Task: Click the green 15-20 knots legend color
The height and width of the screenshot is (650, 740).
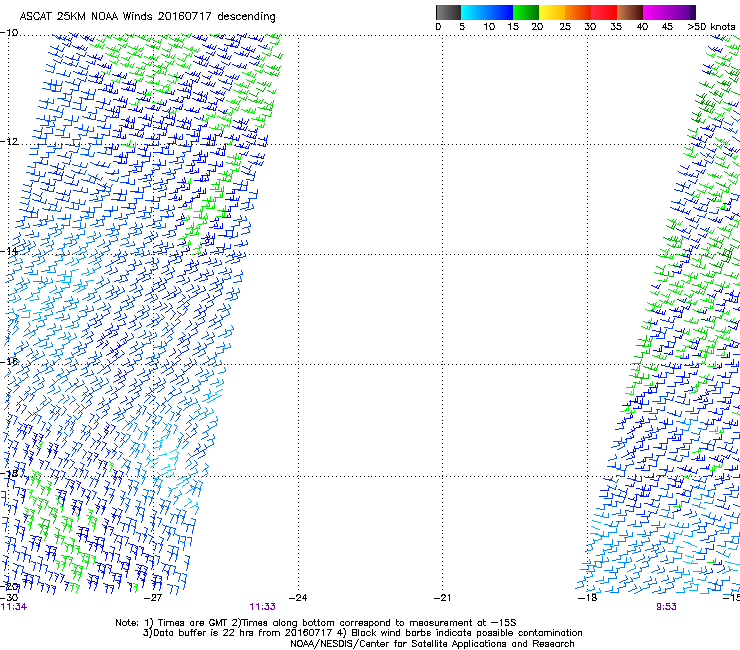Action: 526,12
